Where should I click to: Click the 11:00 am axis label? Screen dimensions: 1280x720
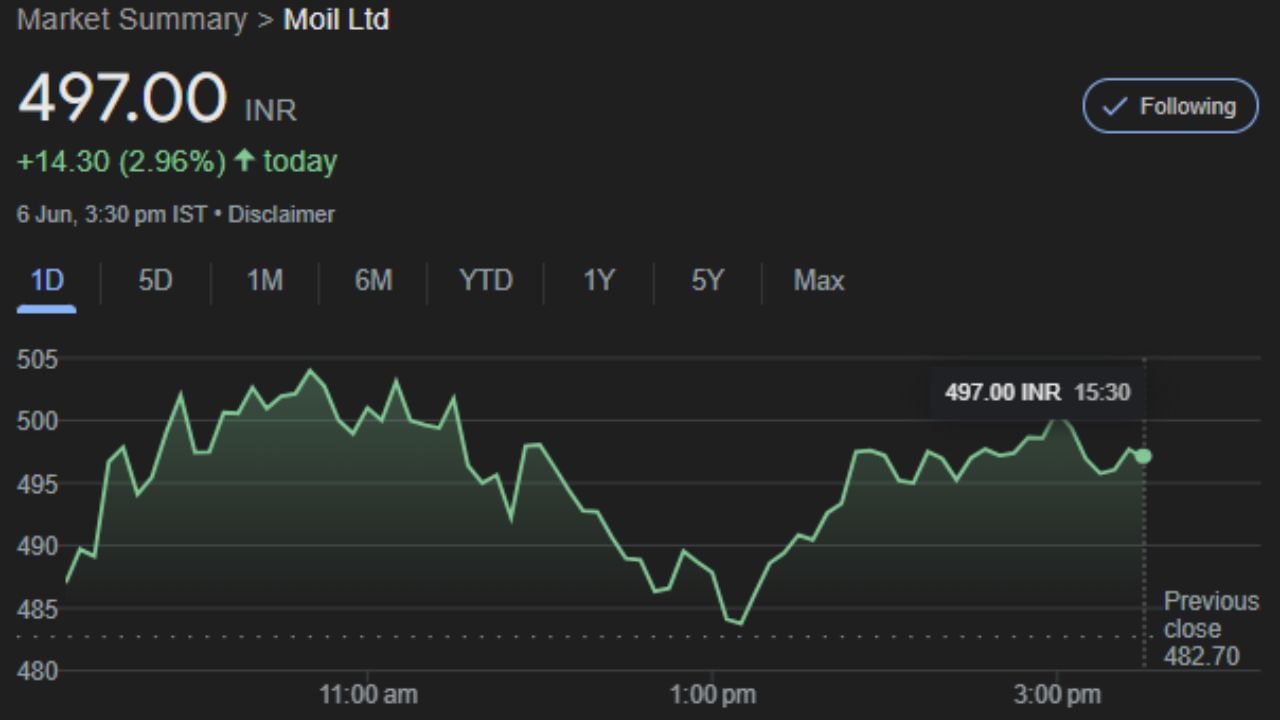tap(368, 694)
